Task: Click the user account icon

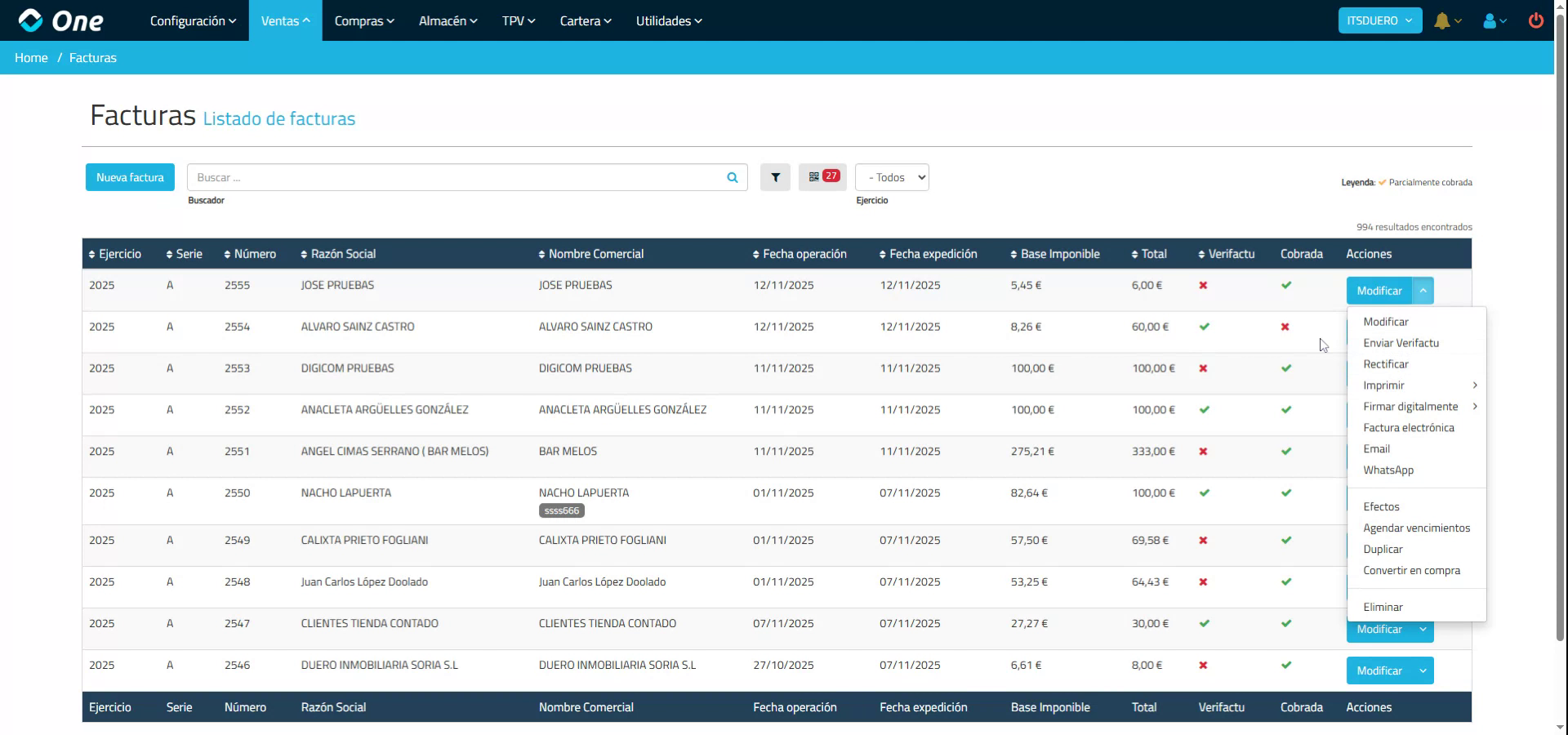Action: click(1490, 20)
